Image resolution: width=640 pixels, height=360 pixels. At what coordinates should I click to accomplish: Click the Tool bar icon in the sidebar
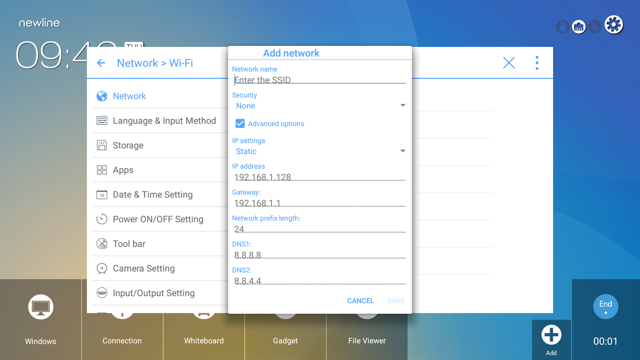[x=102, y=244]
